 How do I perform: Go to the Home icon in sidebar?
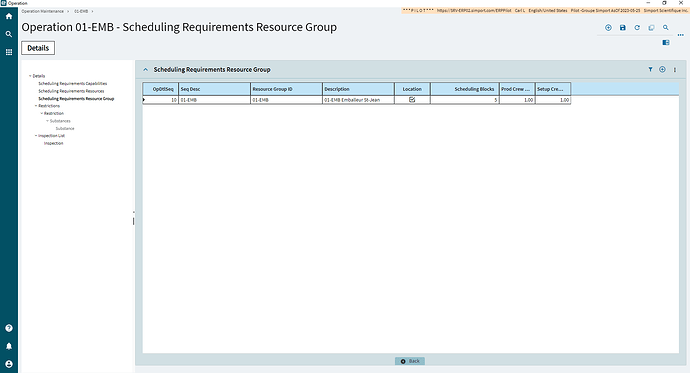[9, 16]
